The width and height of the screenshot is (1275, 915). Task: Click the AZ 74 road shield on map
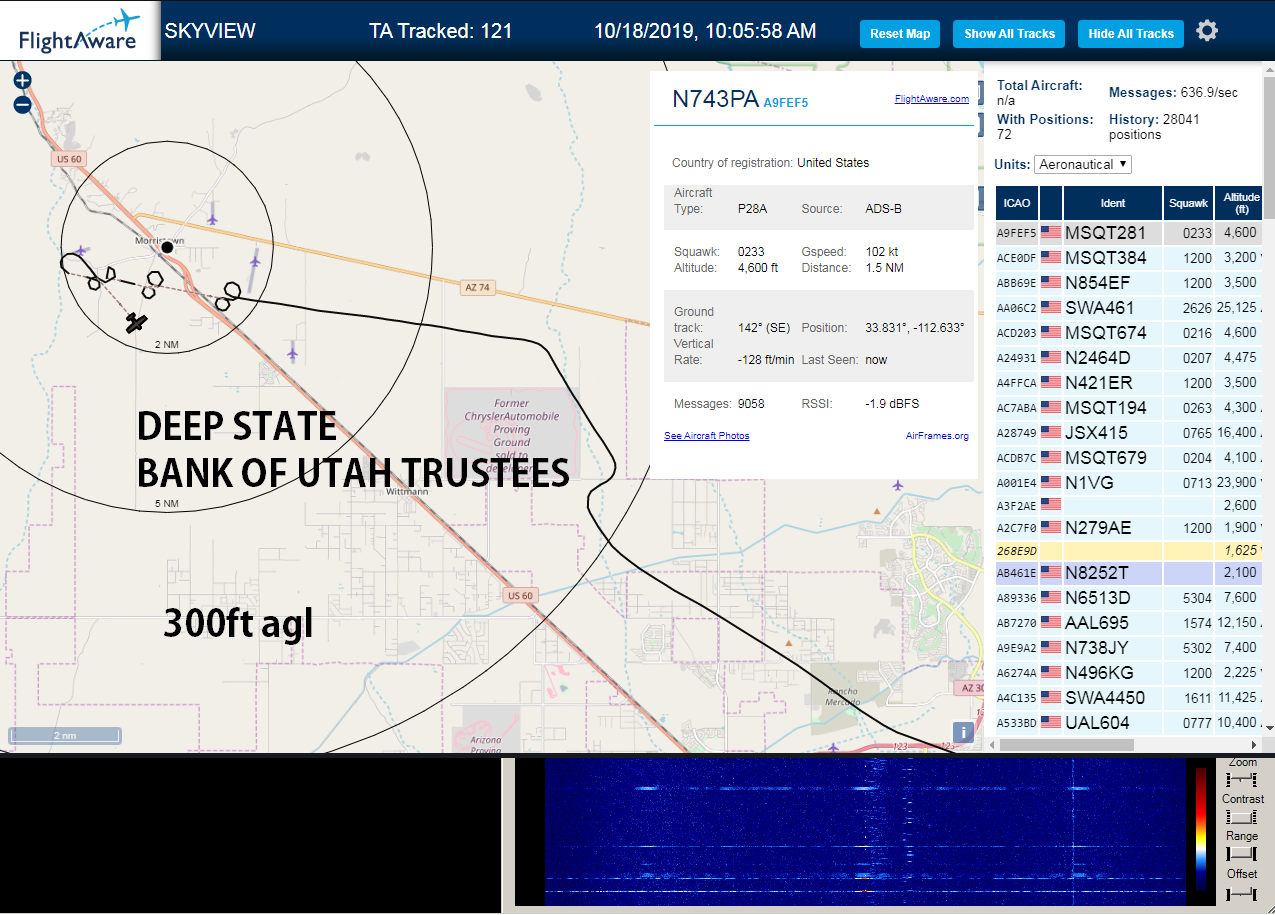pyautogui.click(x=477, y=287)
